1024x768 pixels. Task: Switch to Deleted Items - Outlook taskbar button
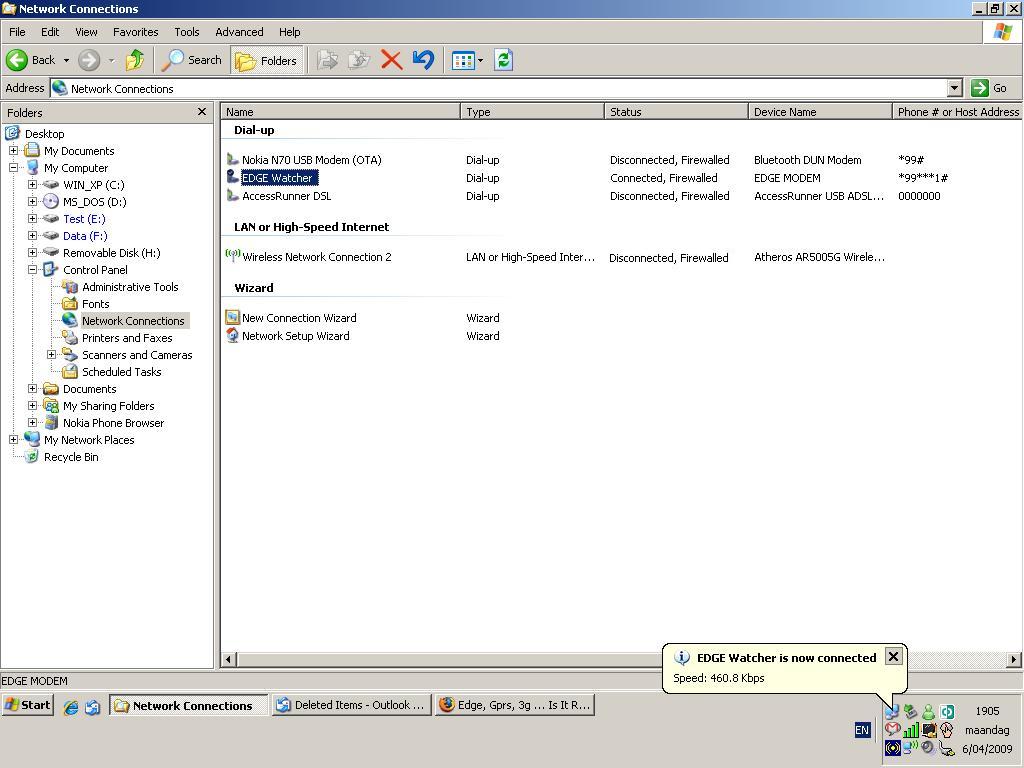click(x=352, y=705)
